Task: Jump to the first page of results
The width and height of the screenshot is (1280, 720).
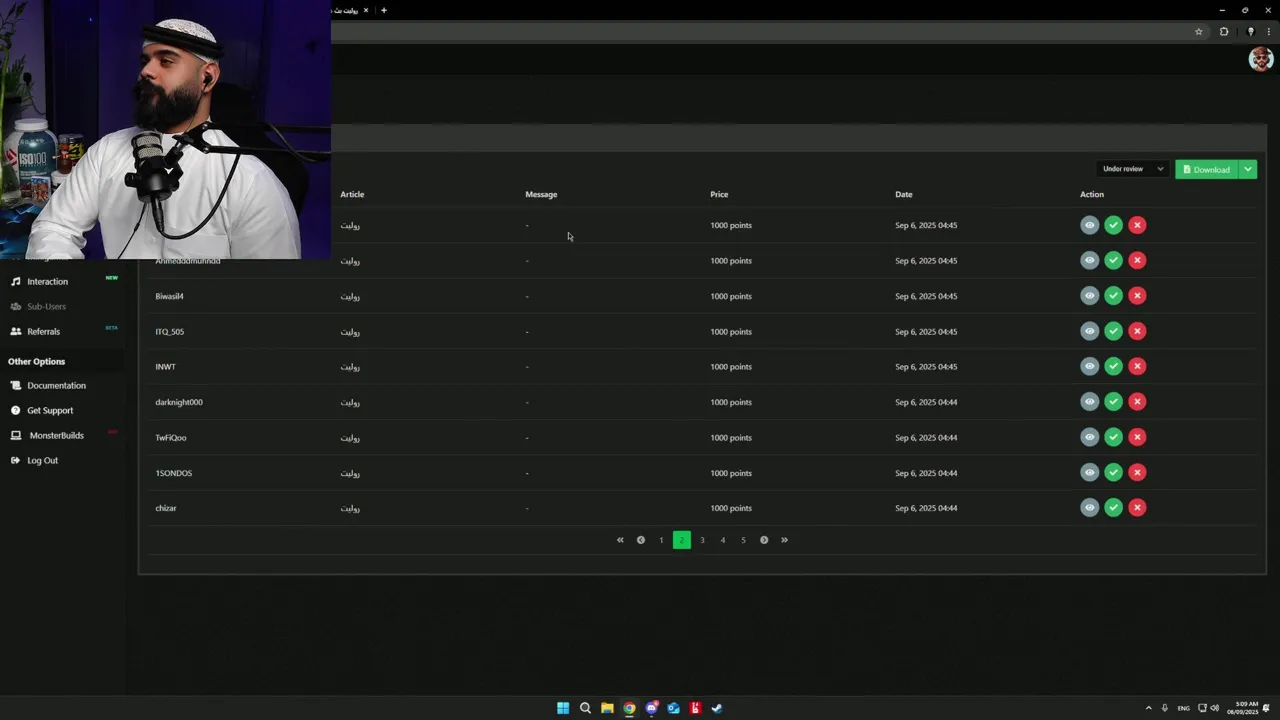Action: (620, 540)
